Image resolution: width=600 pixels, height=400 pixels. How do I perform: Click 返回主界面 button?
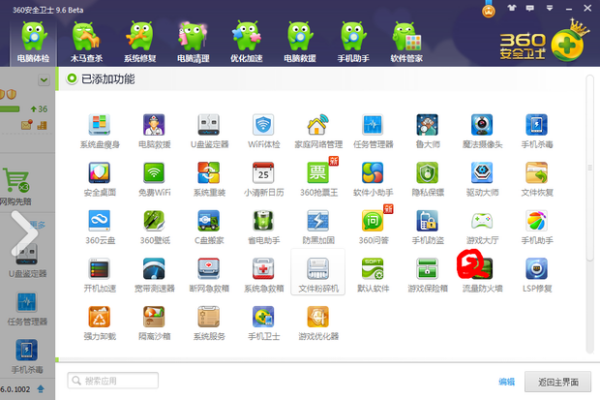pos(558,382)
